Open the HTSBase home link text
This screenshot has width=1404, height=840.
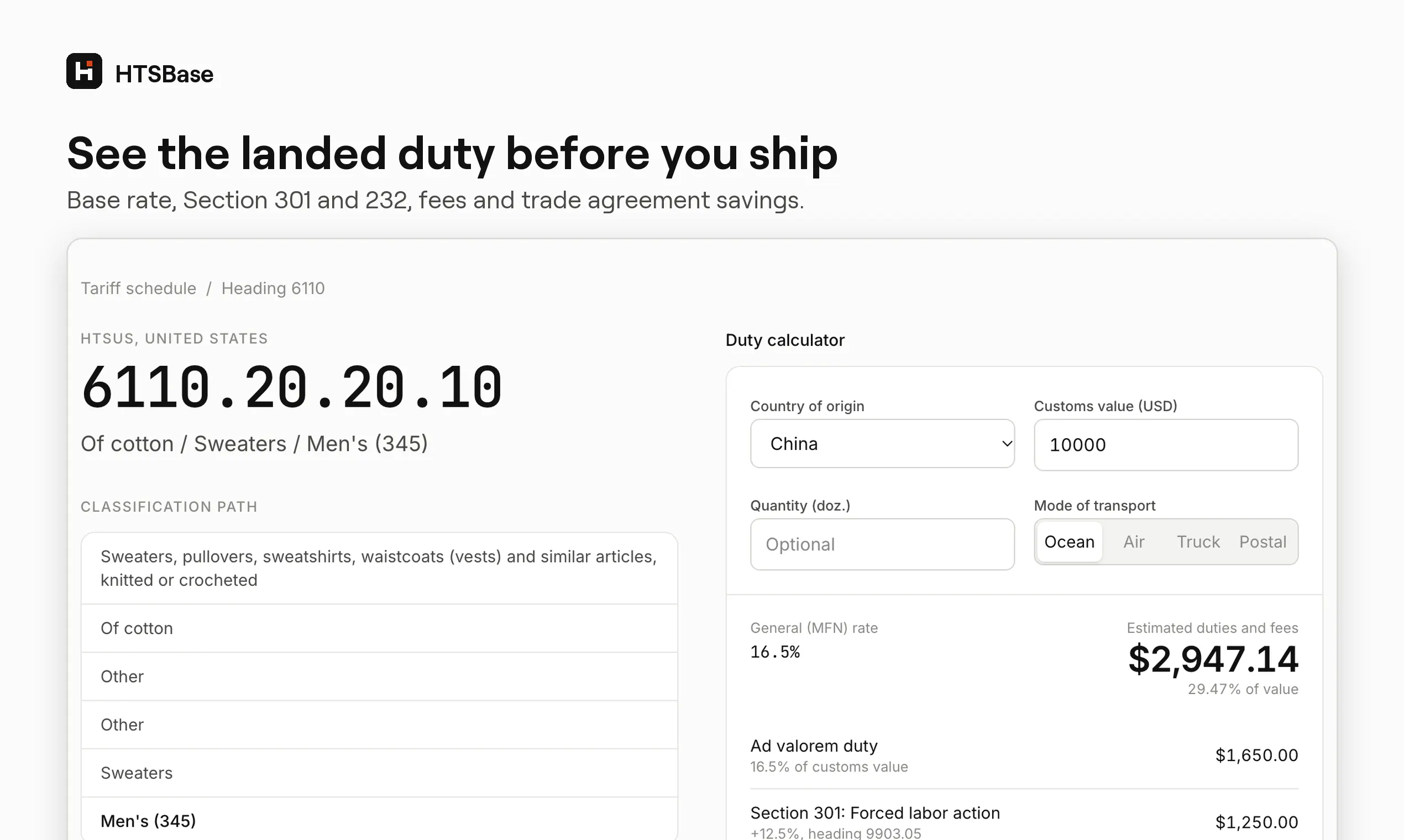164,74
